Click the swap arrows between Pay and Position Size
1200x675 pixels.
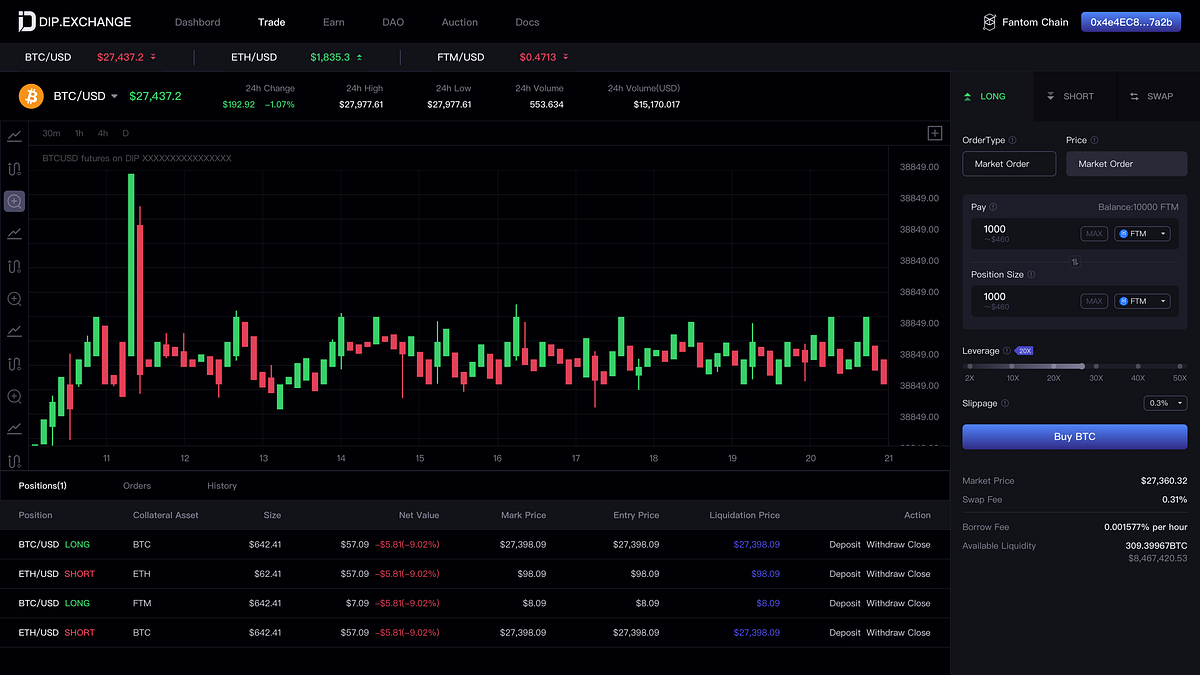(1074, 261)
